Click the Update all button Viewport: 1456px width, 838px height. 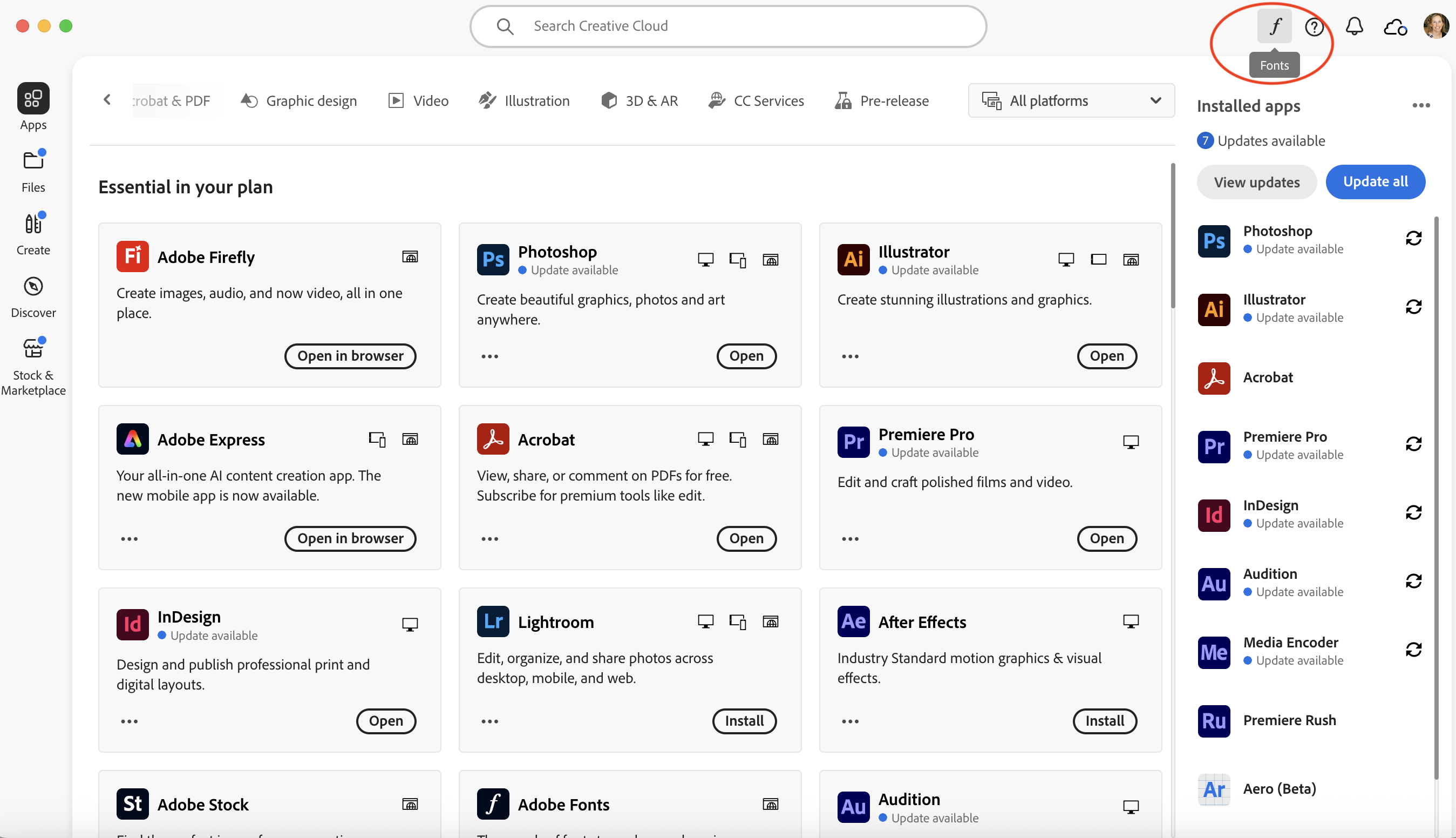(x=1375, y=182)
